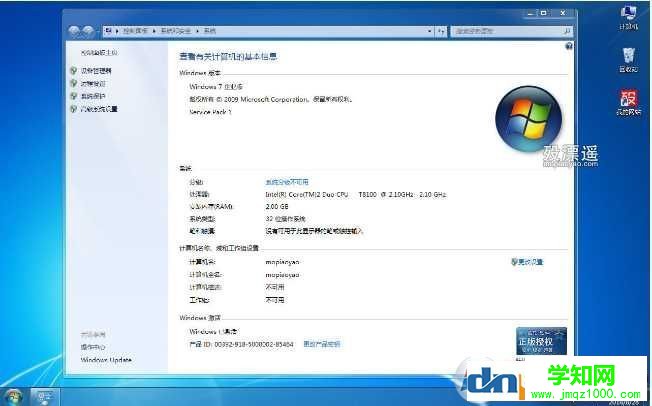This screenshot has height=406, width=652.
Task: Open help via the blue question mark icon
Action: tap(569, 46)
